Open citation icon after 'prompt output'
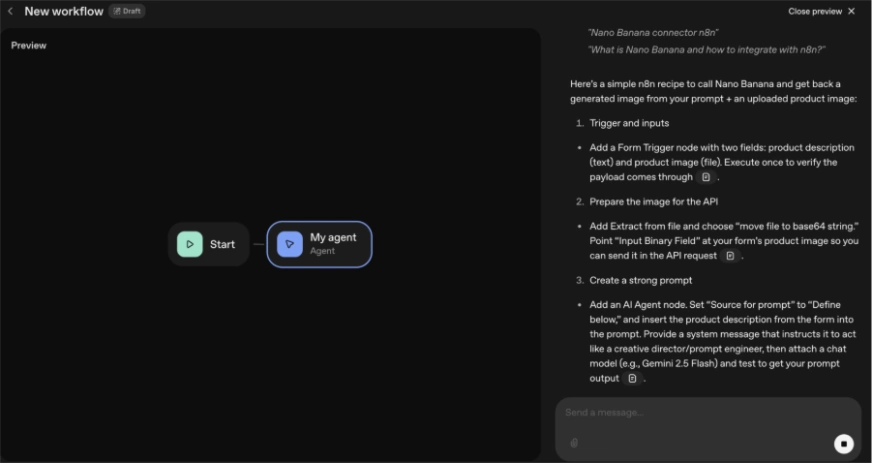The image size is (872, 463). point(632,379)
